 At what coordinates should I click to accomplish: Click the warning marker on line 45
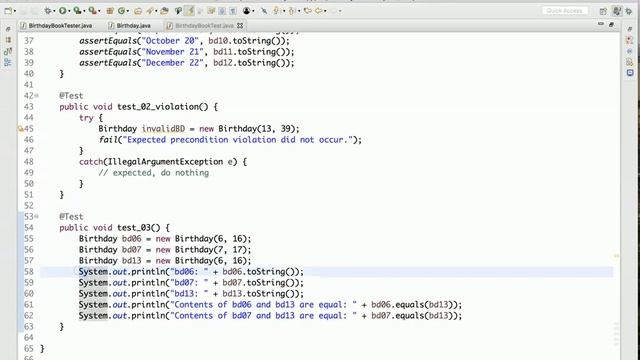pos(21,129)
